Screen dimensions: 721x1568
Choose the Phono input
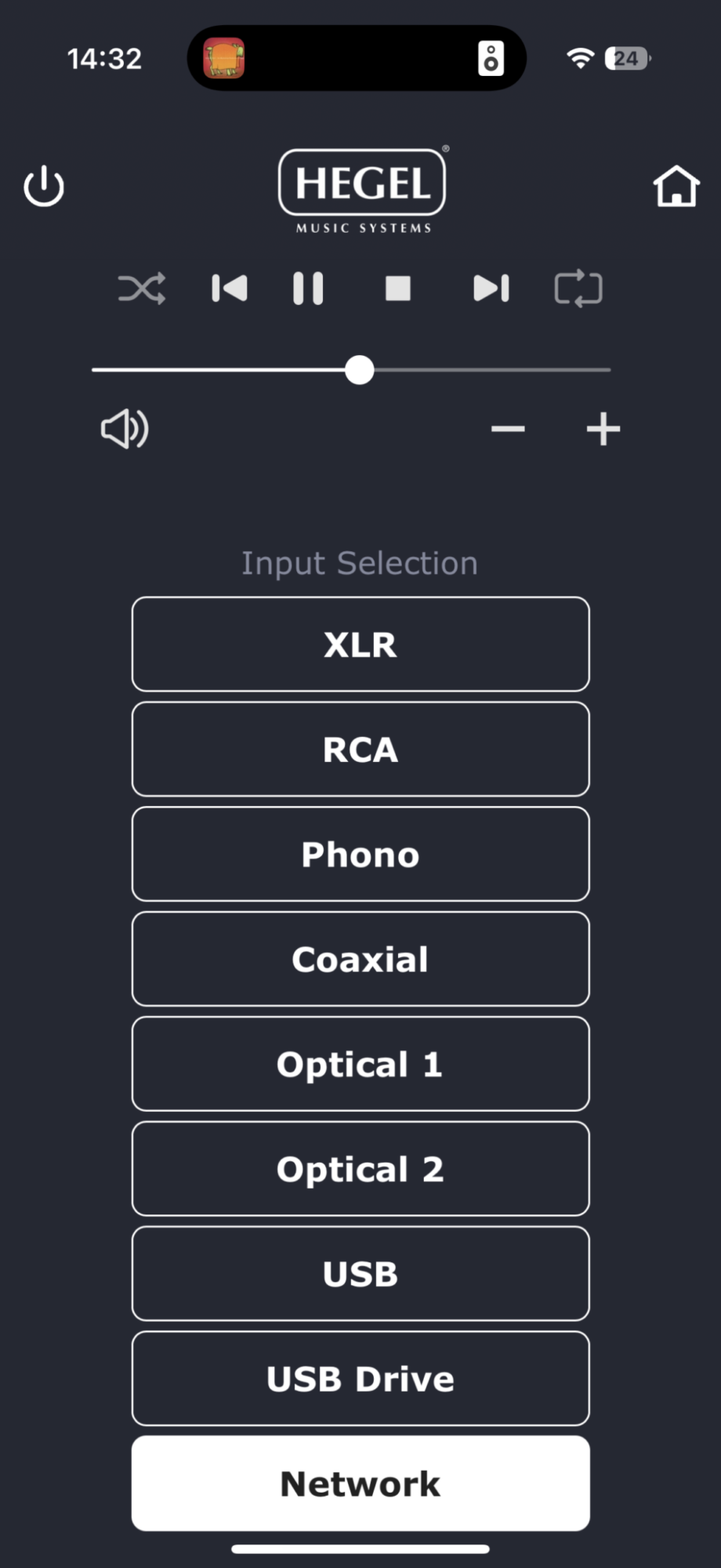click(x=360, y=855)
